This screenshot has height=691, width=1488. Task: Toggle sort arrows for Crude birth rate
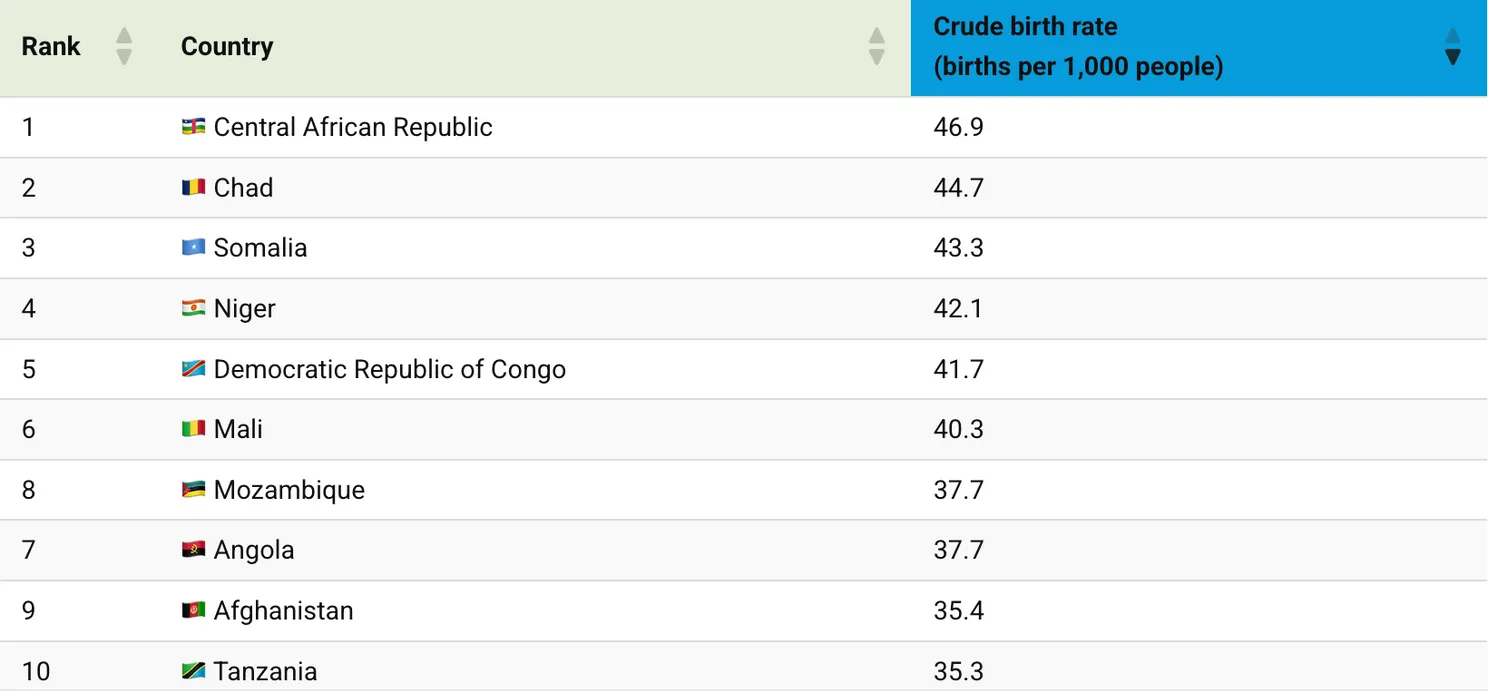[1453, 46]
